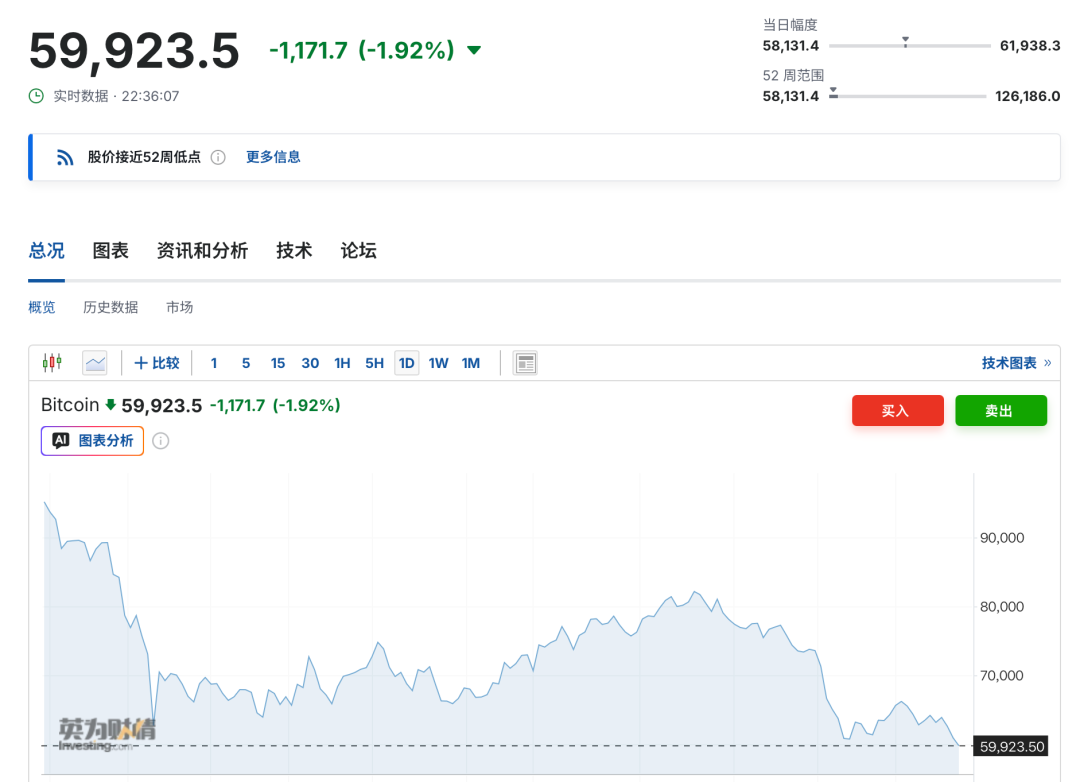
Task: Select the area chart type icon
Action: tap(95, 362)
